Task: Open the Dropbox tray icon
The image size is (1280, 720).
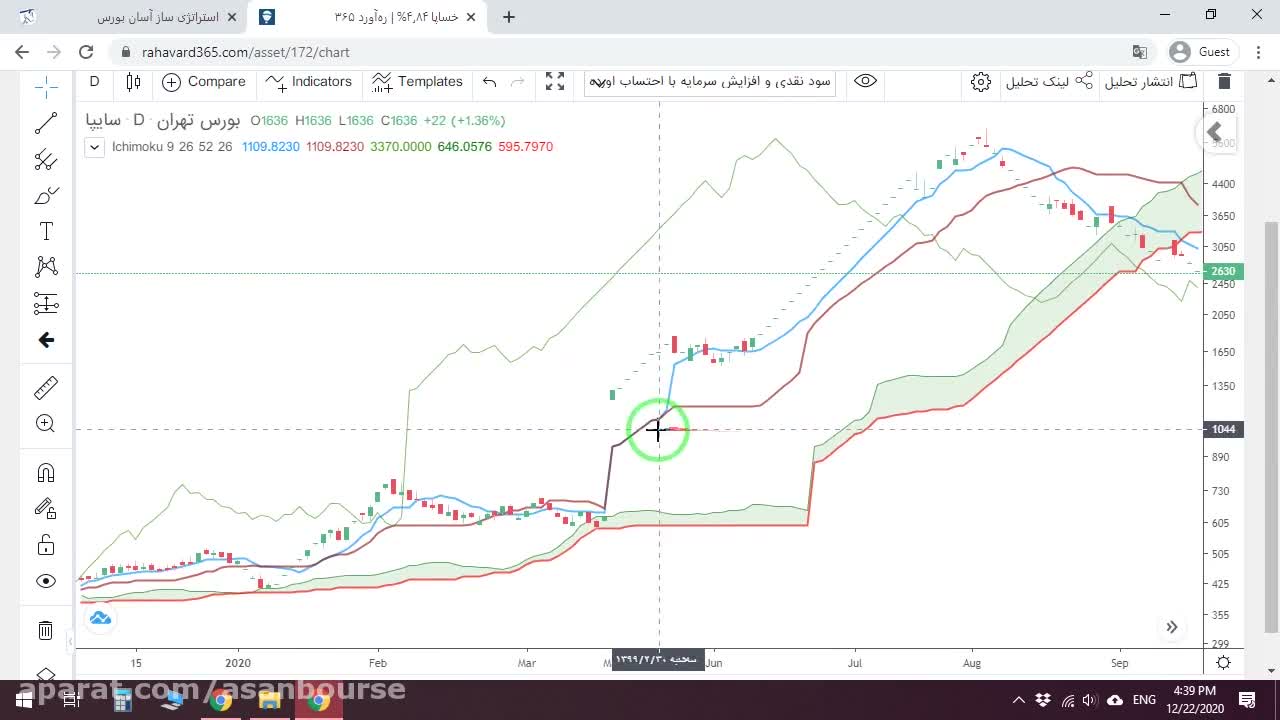Action: click(x=1043, y=700)
